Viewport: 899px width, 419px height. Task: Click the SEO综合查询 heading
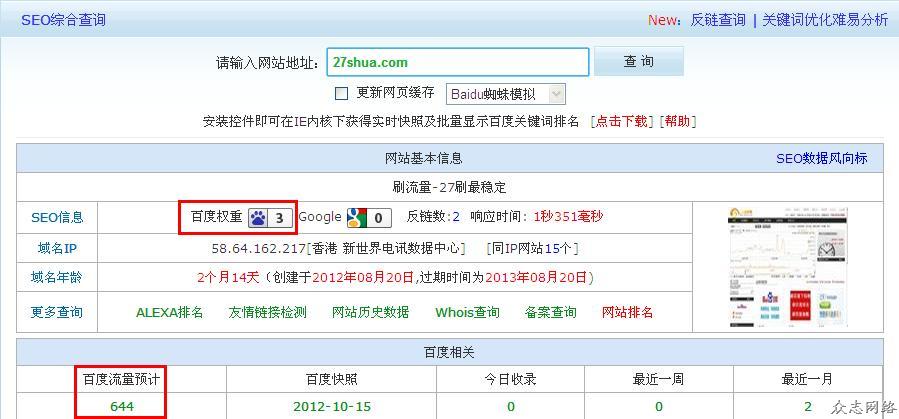tap(64, 20)
